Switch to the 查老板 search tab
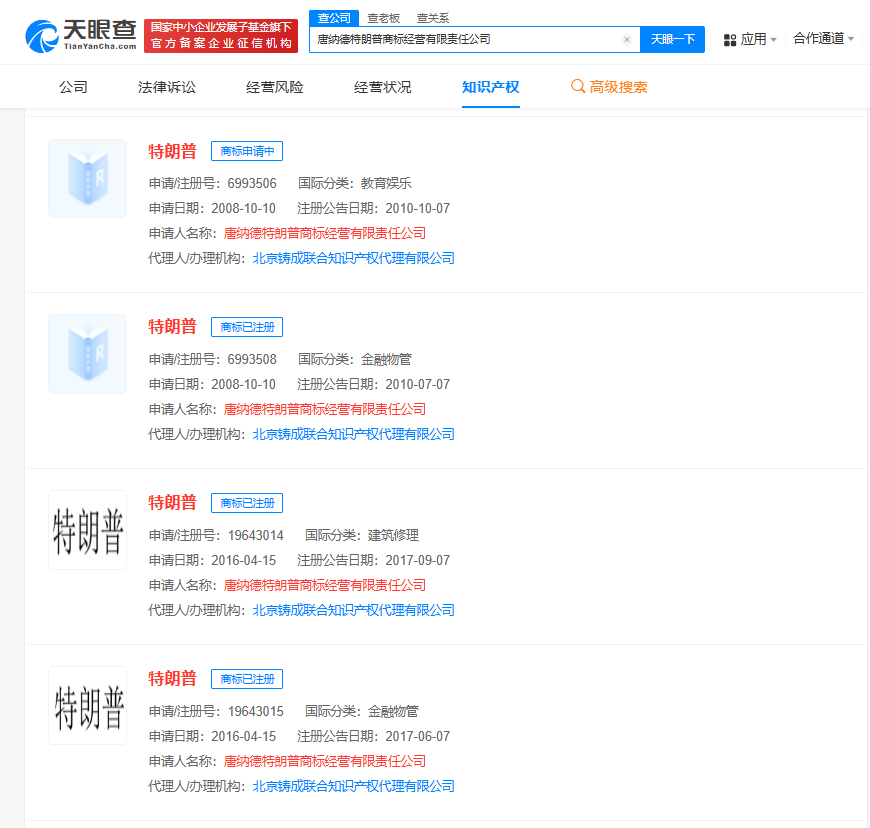 pos(383,18)
